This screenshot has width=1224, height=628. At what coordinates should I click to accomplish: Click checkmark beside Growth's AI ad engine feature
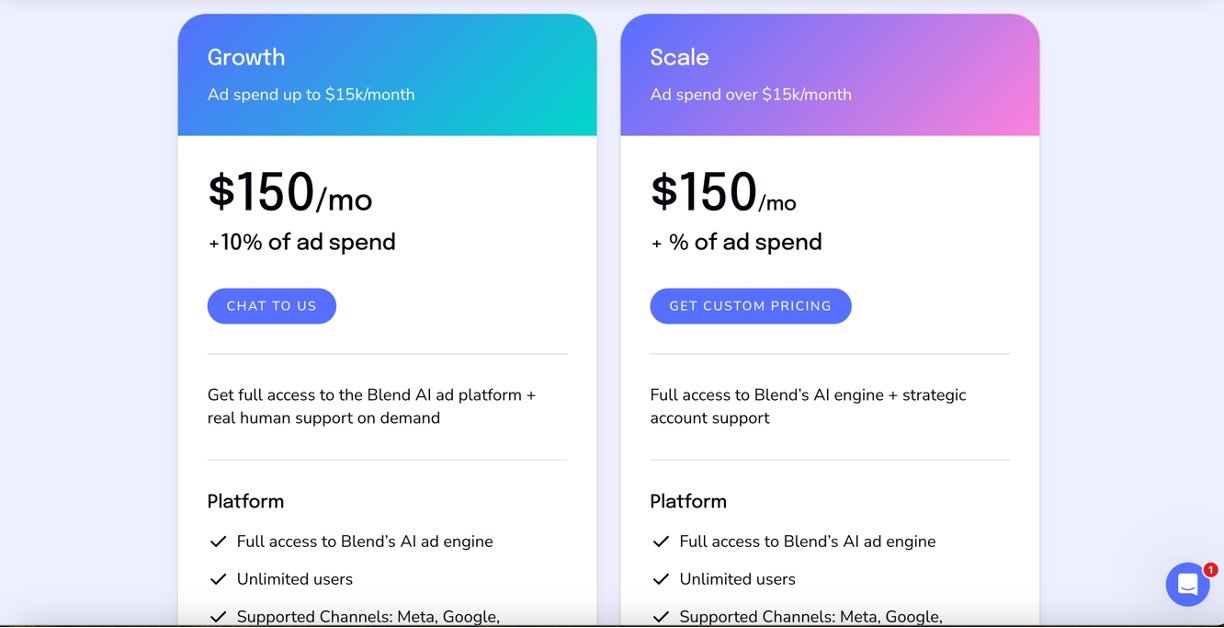click(x=218, y=541)
